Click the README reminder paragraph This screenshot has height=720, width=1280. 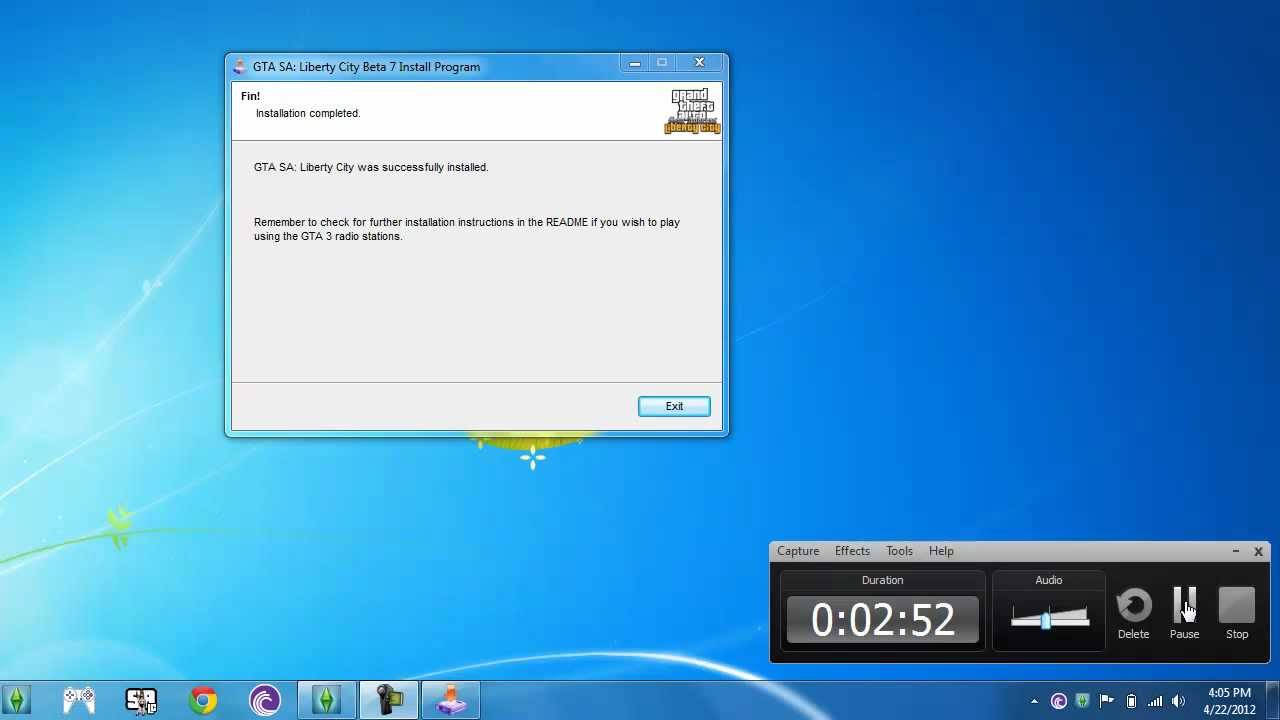[467, 229]
